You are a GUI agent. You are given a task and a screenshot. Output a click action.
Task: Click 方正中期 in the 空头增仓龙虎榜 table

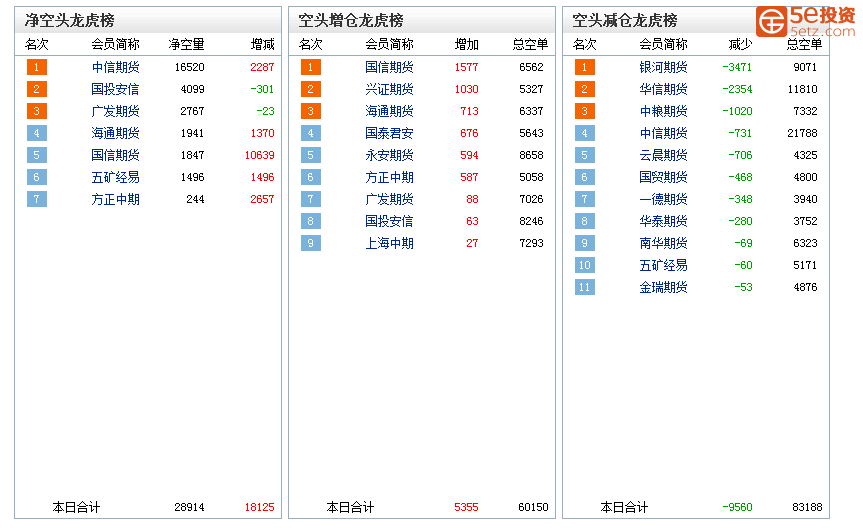click(390, 177)
